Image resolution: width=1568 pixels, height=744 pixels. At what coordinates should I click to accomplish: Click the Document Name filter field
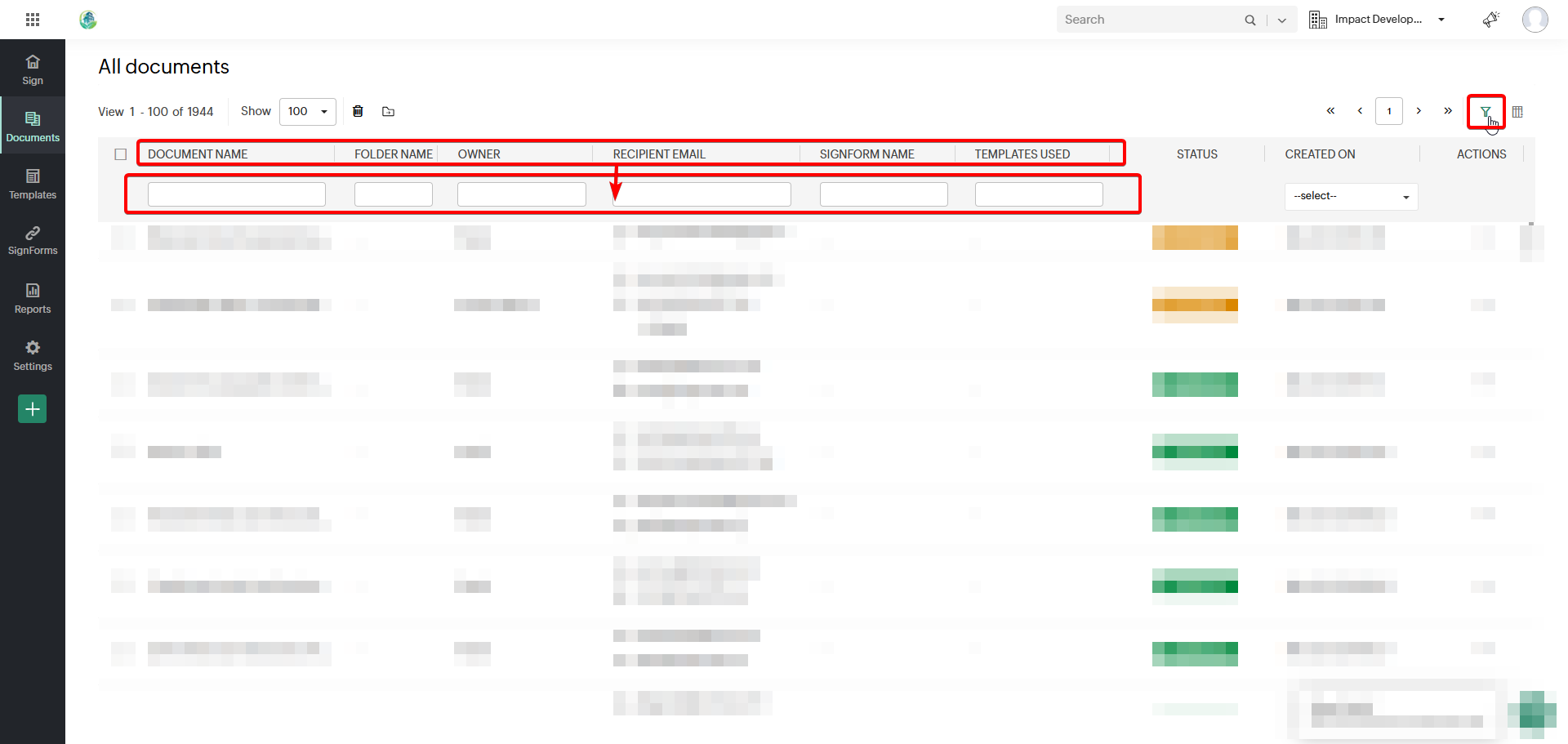tap(236, 194)
